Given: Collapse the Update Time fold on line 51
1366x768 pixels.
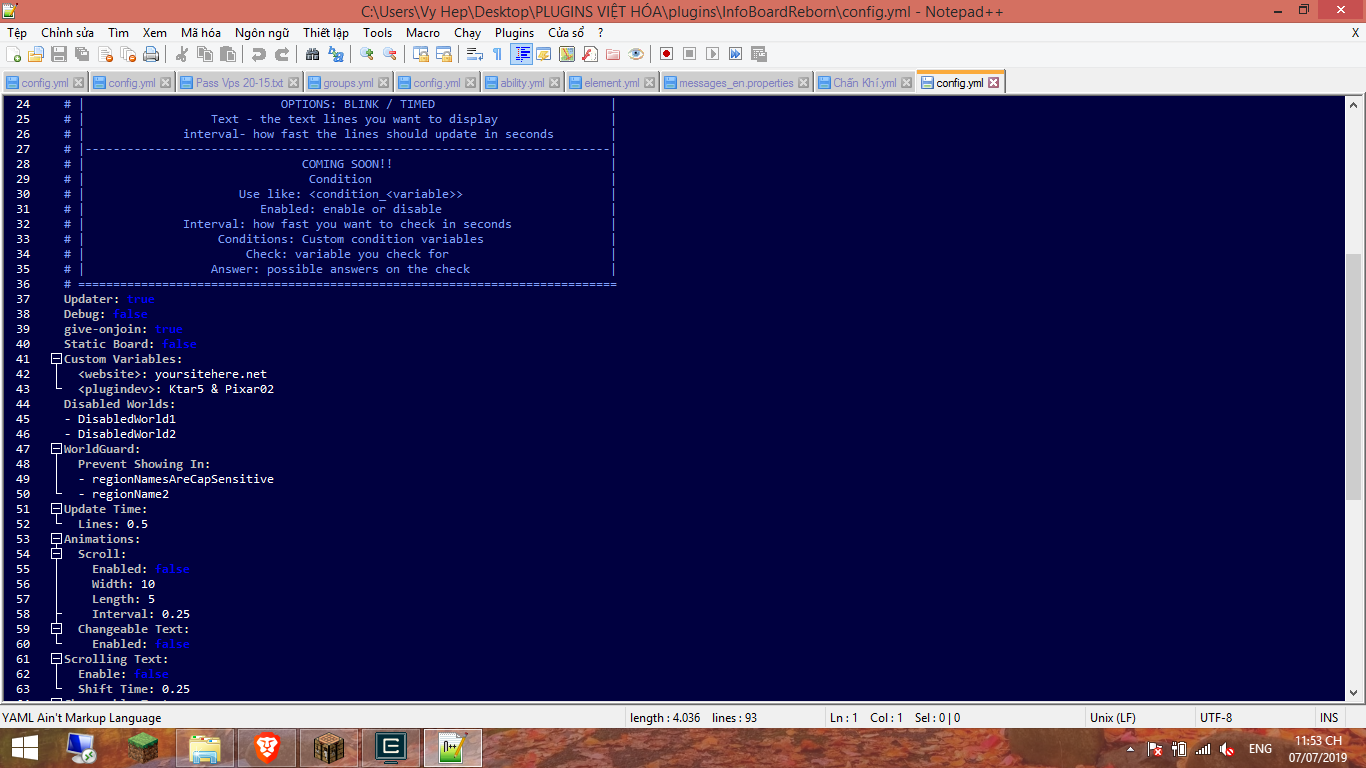Looking at the screenshot, I should [57, 509].
